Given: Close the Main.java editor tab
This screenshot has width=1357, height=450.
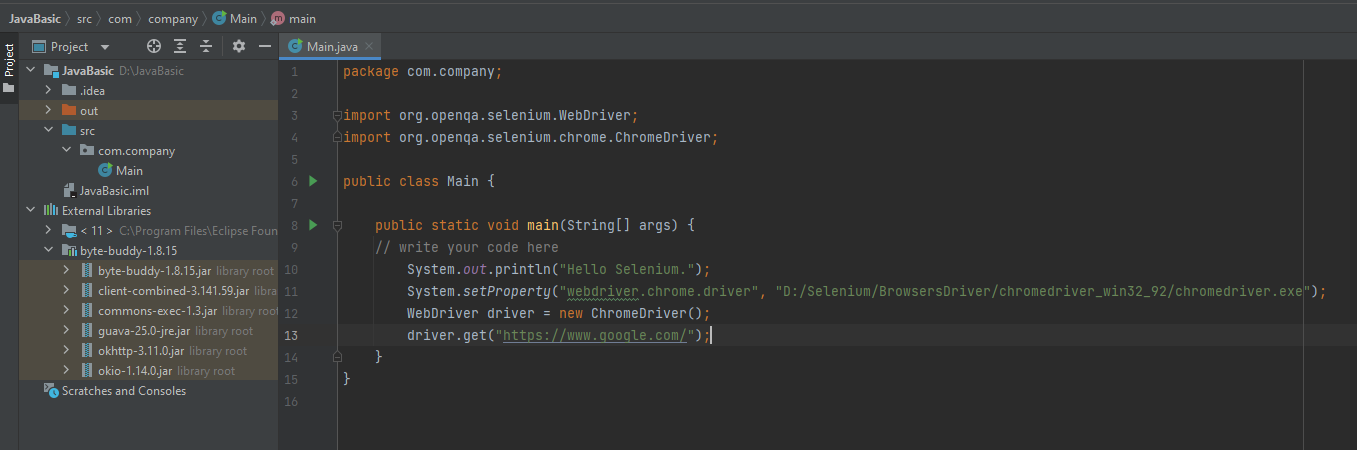Looking at the screenshot, I should (369, 46).
